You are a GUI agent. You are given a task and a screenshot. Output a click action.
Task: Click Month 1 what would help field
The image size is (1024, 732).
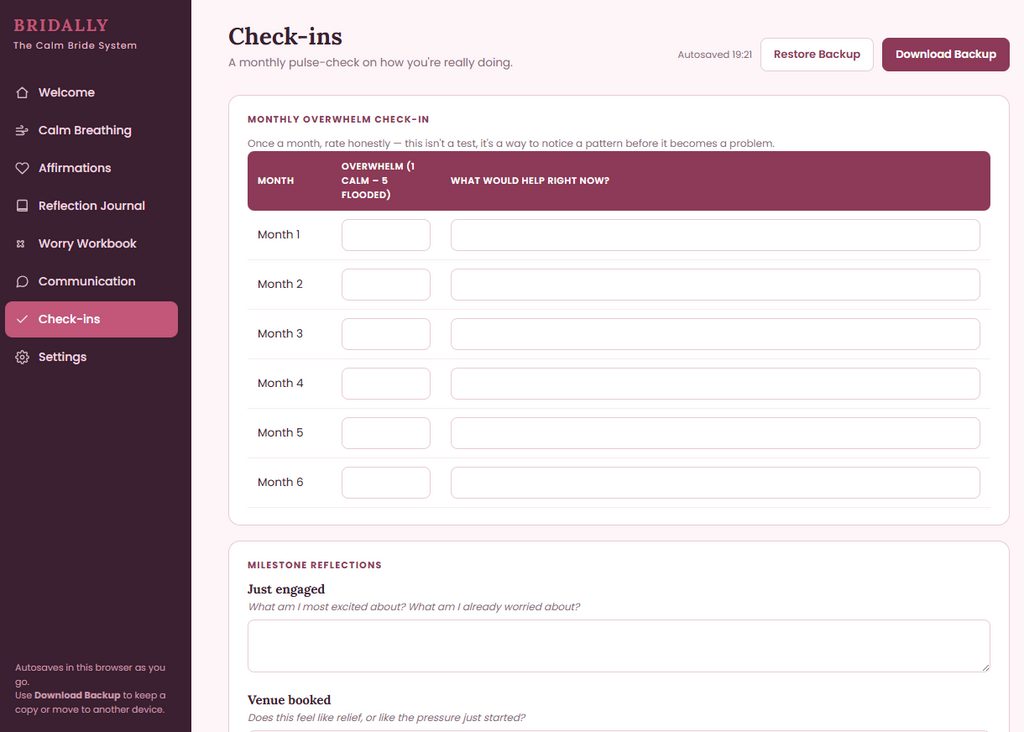point(715,235)
